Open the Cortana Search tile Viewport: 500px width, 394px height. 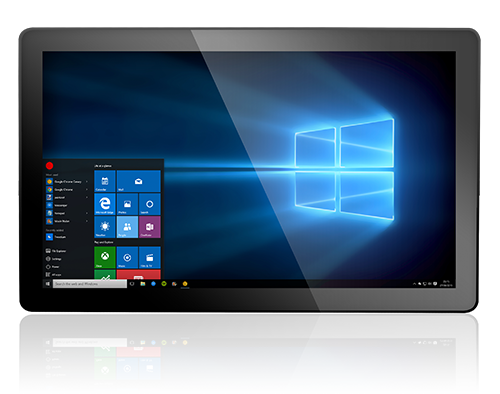click(x=150, y=204)
